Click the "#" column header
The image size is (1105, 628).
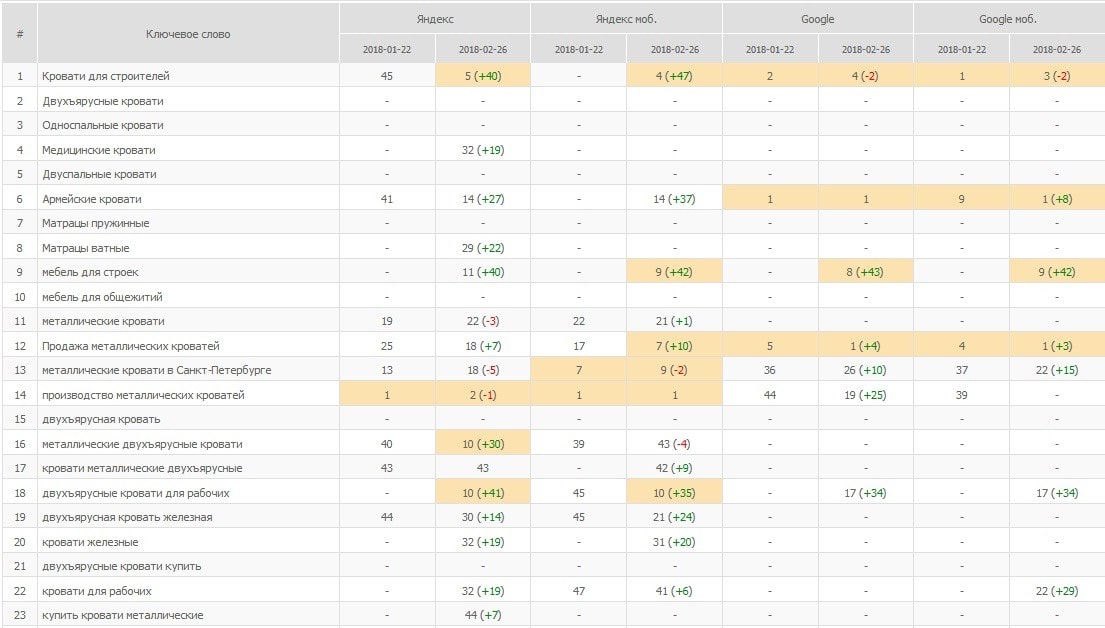19,34
